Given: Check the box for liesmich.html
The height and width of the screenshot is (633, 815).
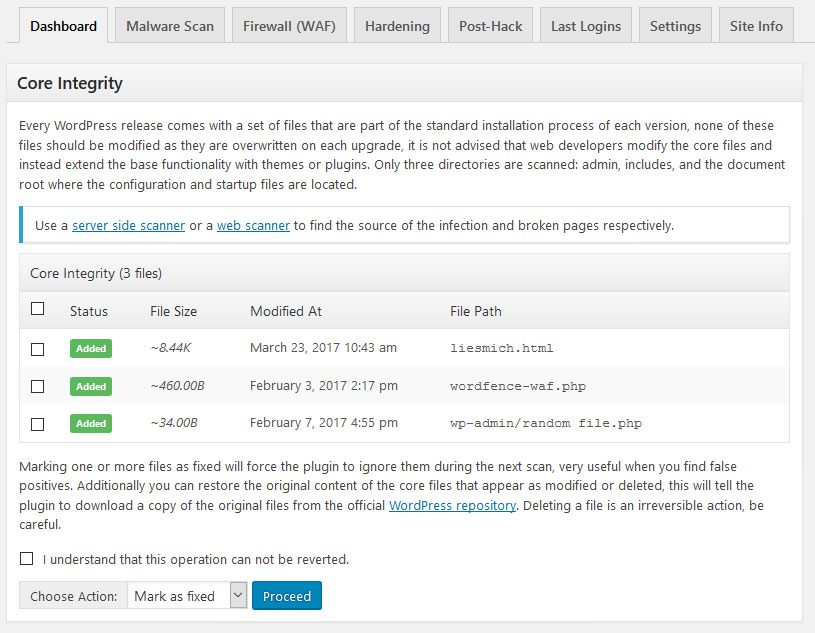Looking at the screenshot, I should tap(37, 349).
